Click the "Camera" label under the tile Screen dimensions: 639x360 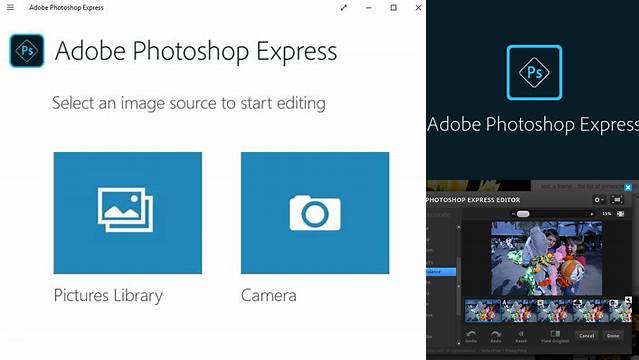(x=269, y=296)
